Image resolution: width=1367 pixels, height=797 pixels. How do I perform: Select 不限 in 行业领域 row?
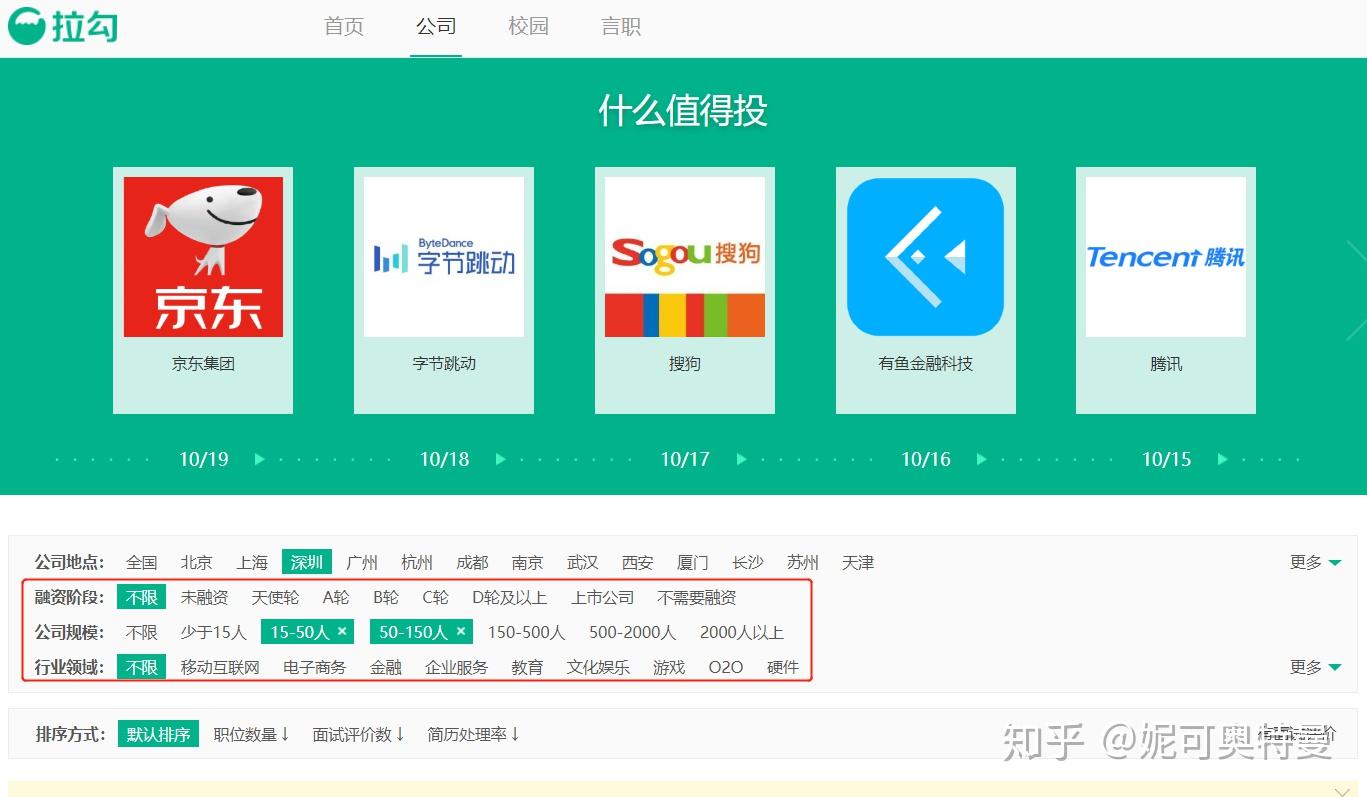point(141,667)
